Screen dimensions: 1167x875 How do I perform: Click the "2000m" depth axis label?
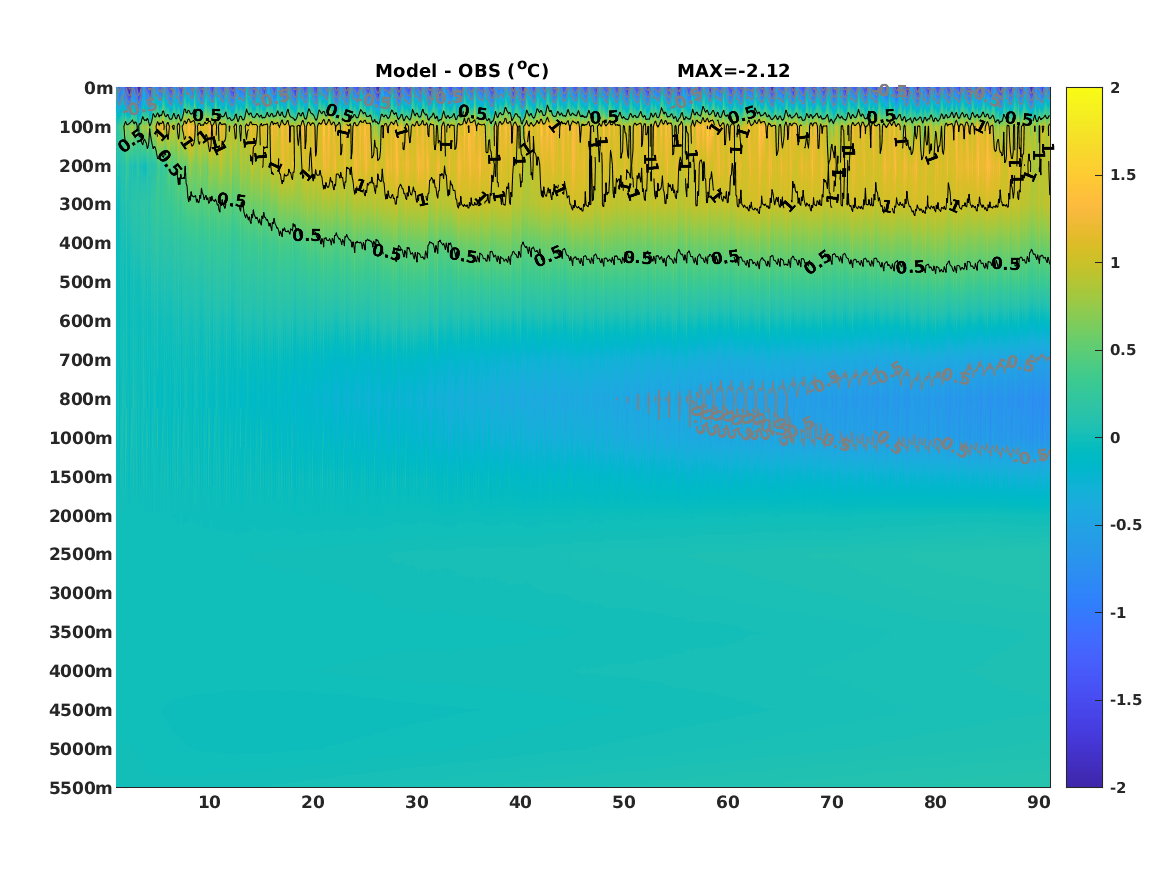tap(81, 516)
